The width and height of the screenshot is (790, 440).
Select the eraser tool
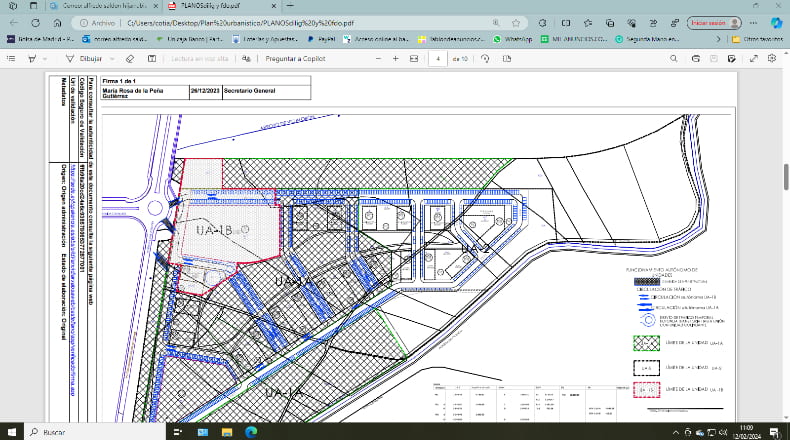tap(130, 59)
